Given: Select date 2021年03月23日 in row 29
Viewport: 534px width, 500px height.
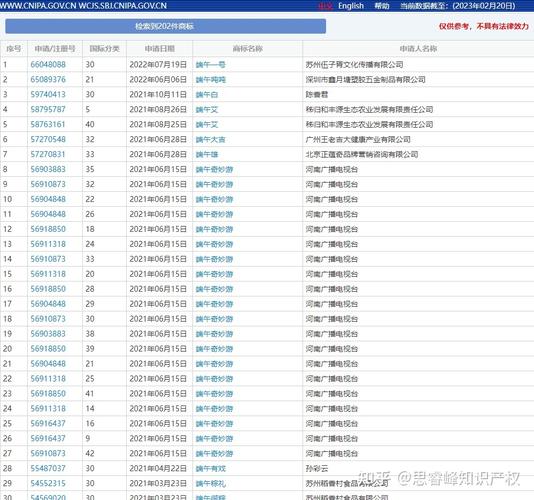Looking at the screenshot, I should pyautogui.click(x=158, y=483).
